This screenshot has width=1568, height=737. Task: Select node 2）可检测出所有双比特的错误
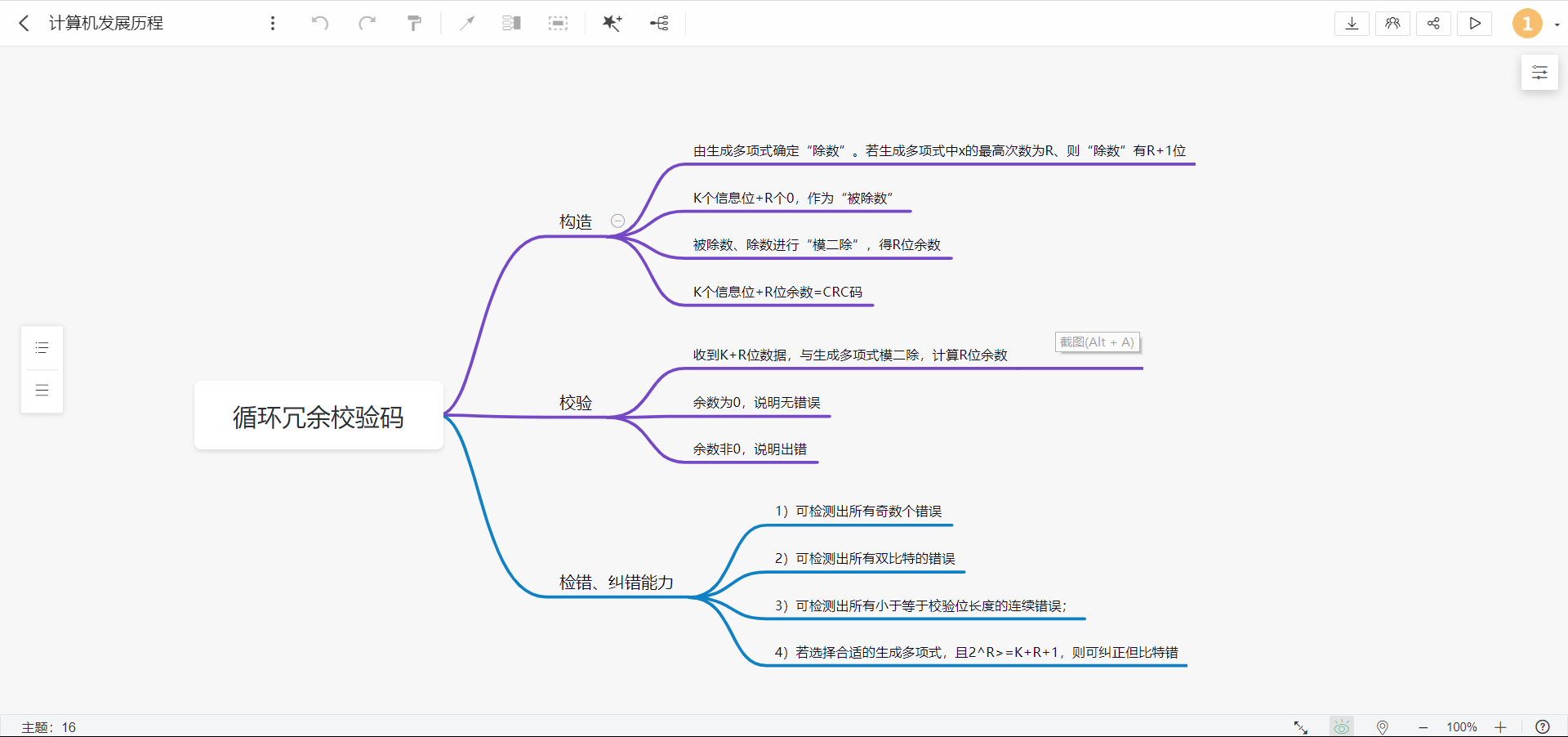865,558
